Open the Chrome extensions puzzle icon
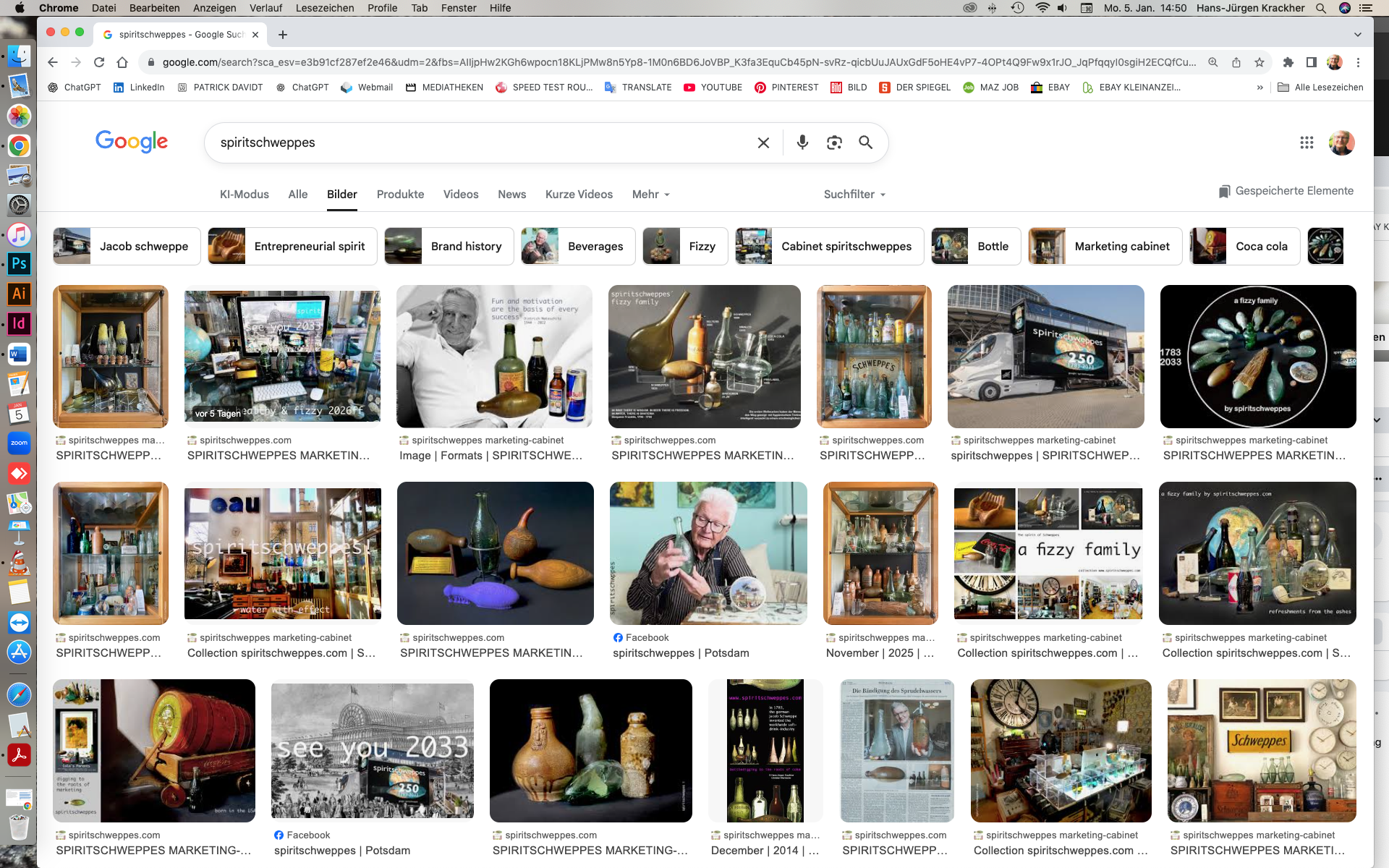Image resolution: width=1389 pixels, height=868 pixels. click(1288, 62)
